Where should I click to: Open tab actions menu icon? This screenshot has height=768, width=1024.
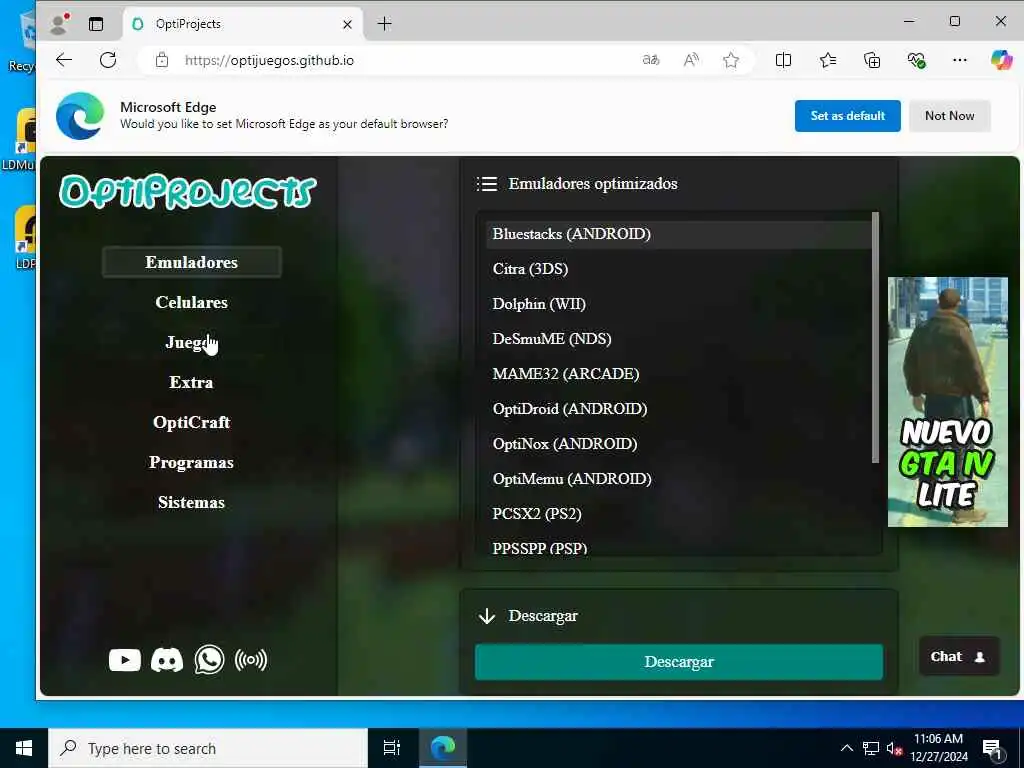pos(96,24)
